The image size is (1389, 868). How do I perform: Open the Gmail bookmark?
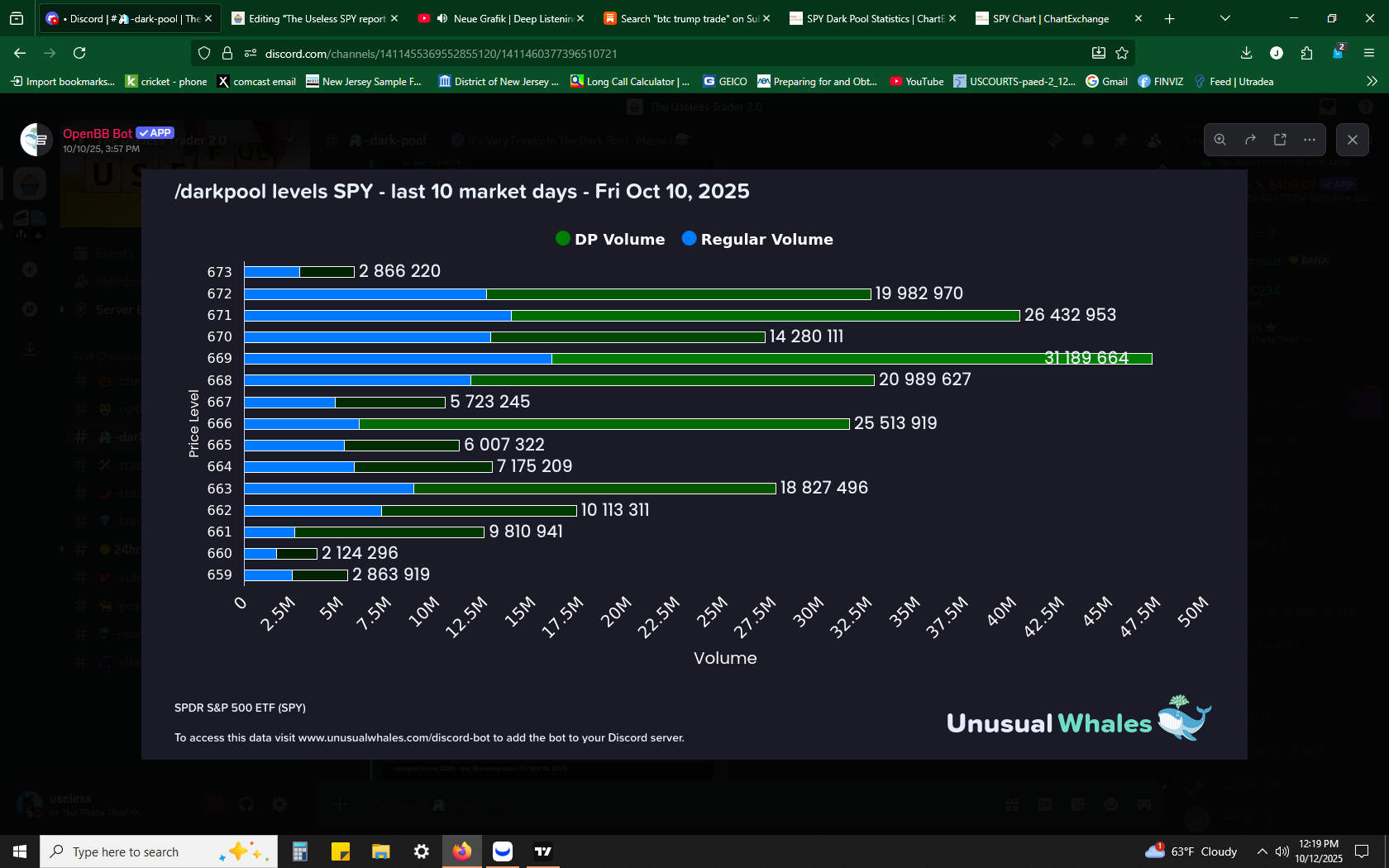[x=1106, y=81]
